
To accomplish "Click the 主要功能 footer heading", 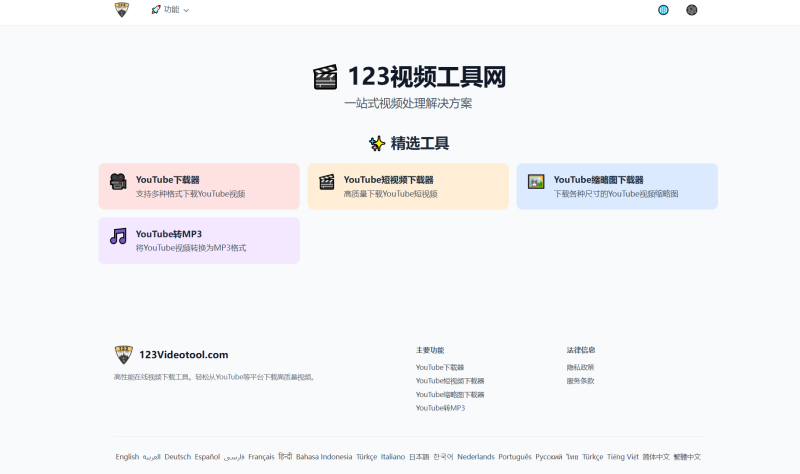I will click(430, 350).
